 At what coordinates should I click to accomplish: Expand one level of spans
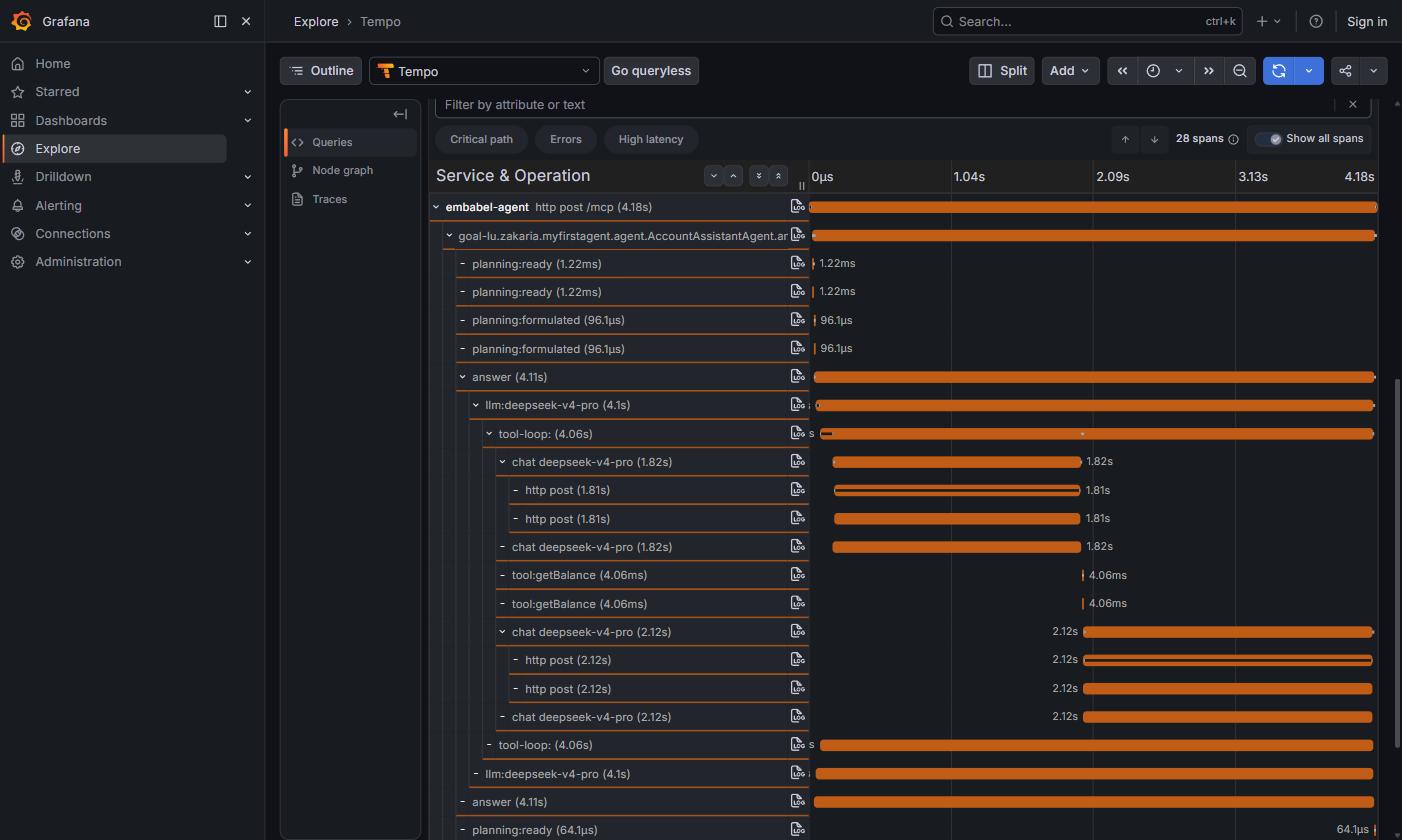coord(713,175)
